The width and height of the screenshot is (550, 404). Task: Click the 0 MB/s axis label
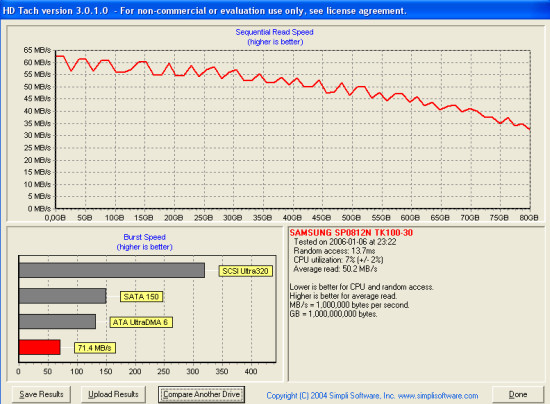pos(39,209)
